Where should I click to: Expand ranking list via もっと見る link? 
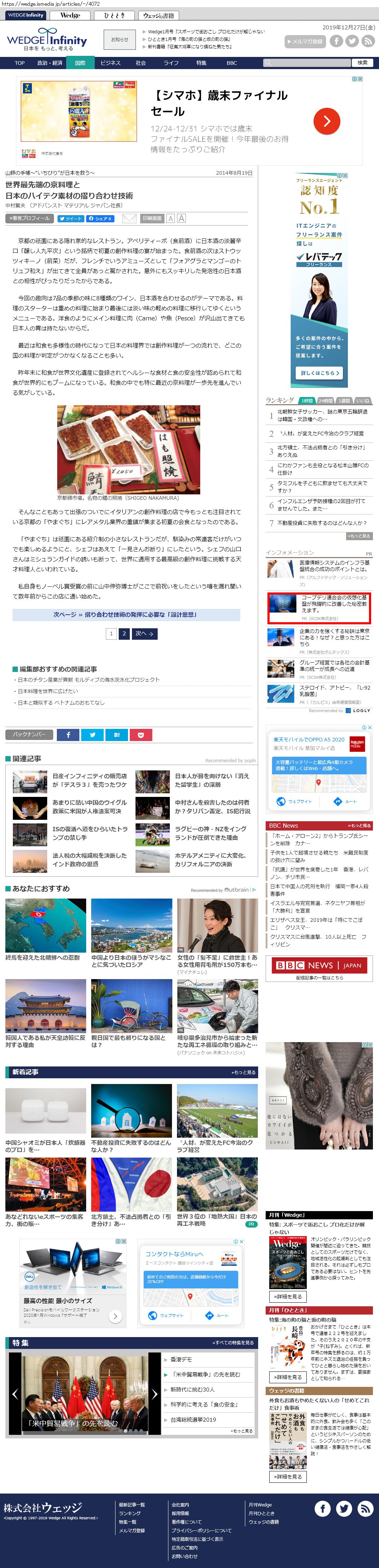pyautogui.click(x=359, y=536)
